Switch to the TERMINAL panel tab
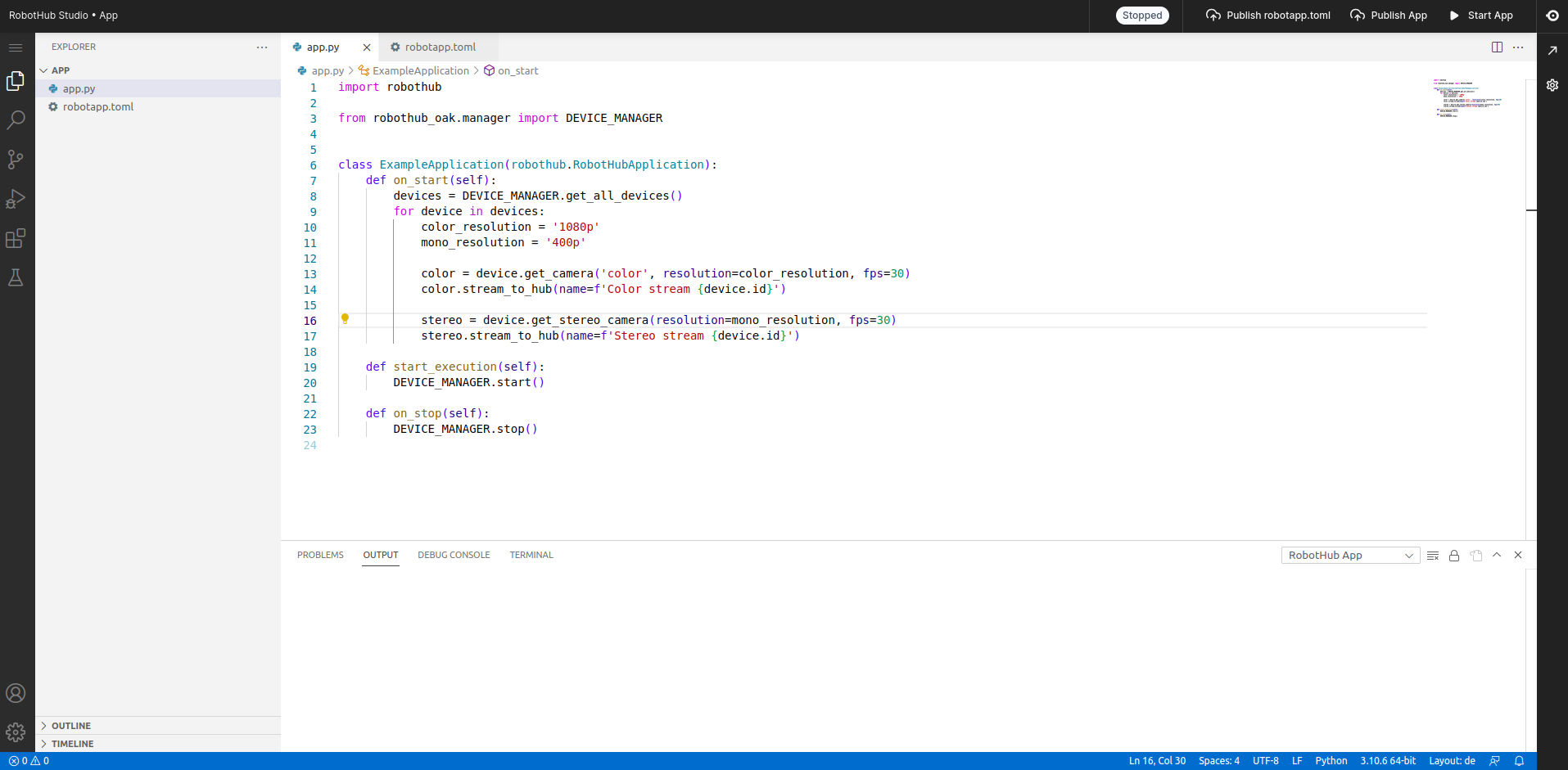The height and width of the screenshot is (770, 1568). coord(531,555)
